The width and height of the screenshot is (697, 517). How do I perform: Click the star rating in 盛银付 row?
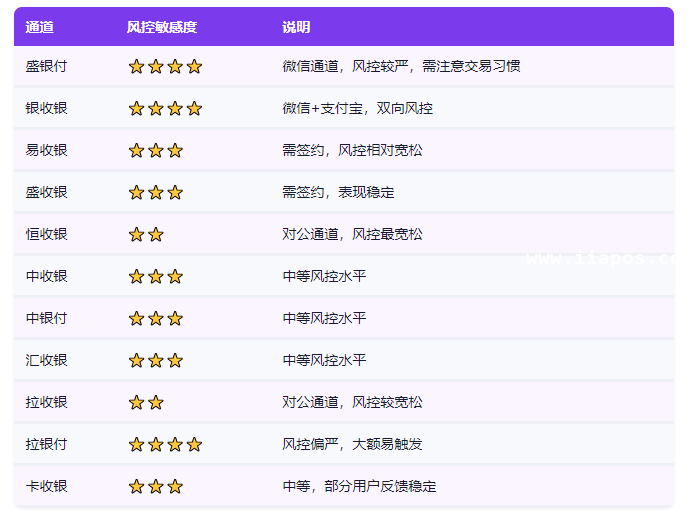click(x=165, y=67)
